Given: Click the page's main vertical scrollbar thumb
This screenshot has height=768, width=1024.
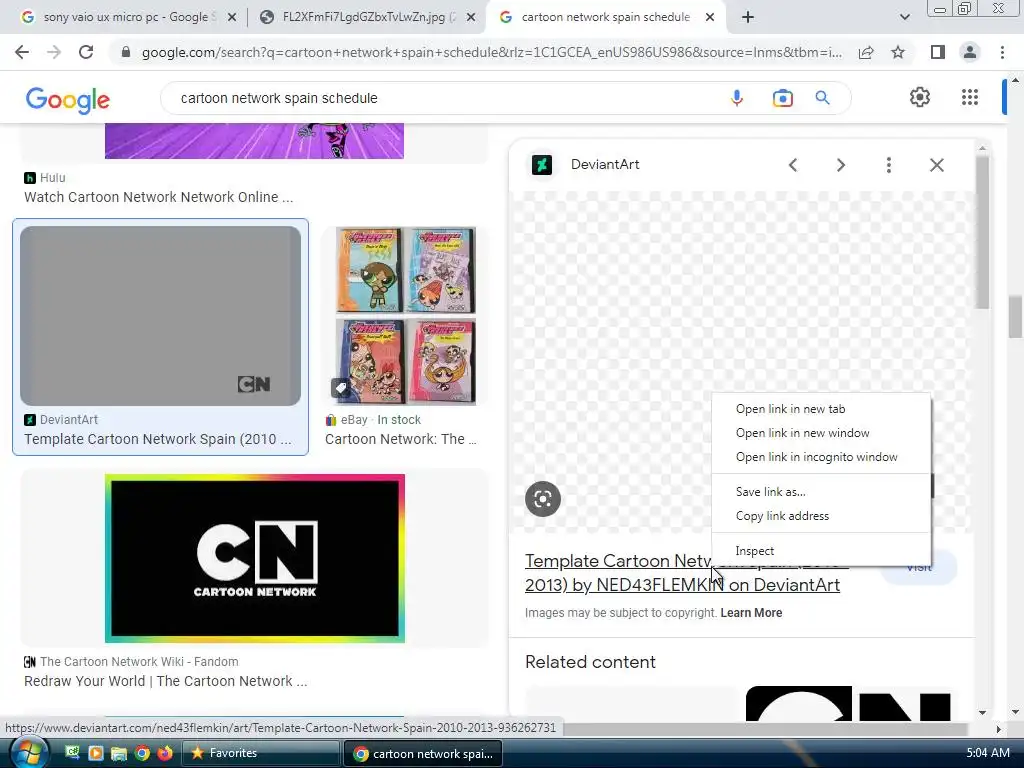Looking at the screenshot, I should click(x=1015, y=317).
